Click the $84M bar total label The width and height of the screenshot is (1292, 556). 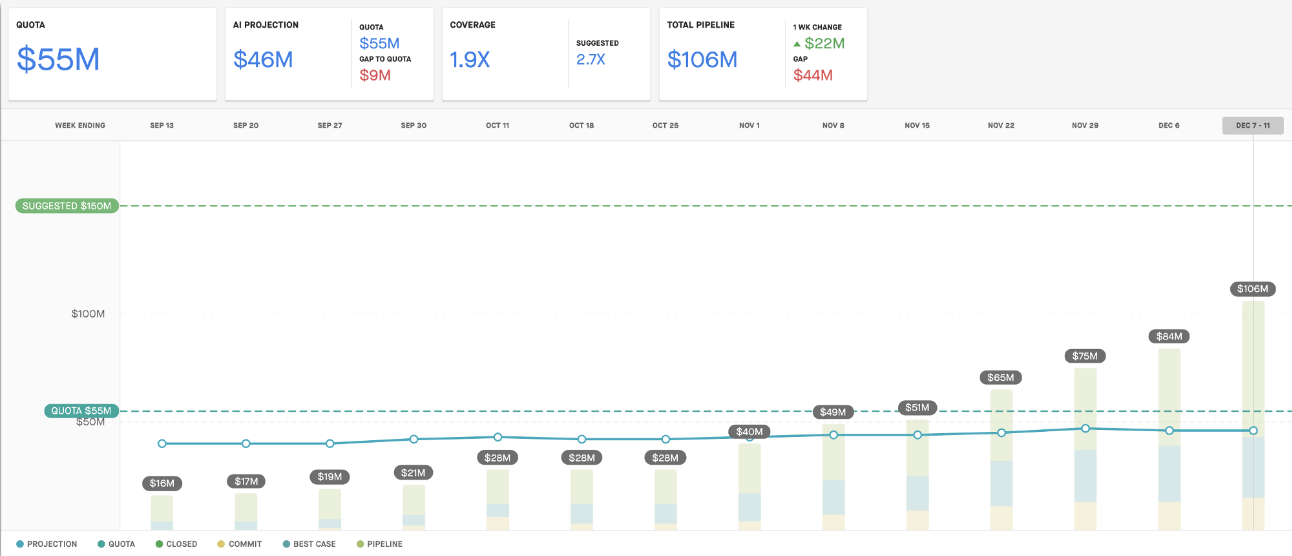[1169, 336]
